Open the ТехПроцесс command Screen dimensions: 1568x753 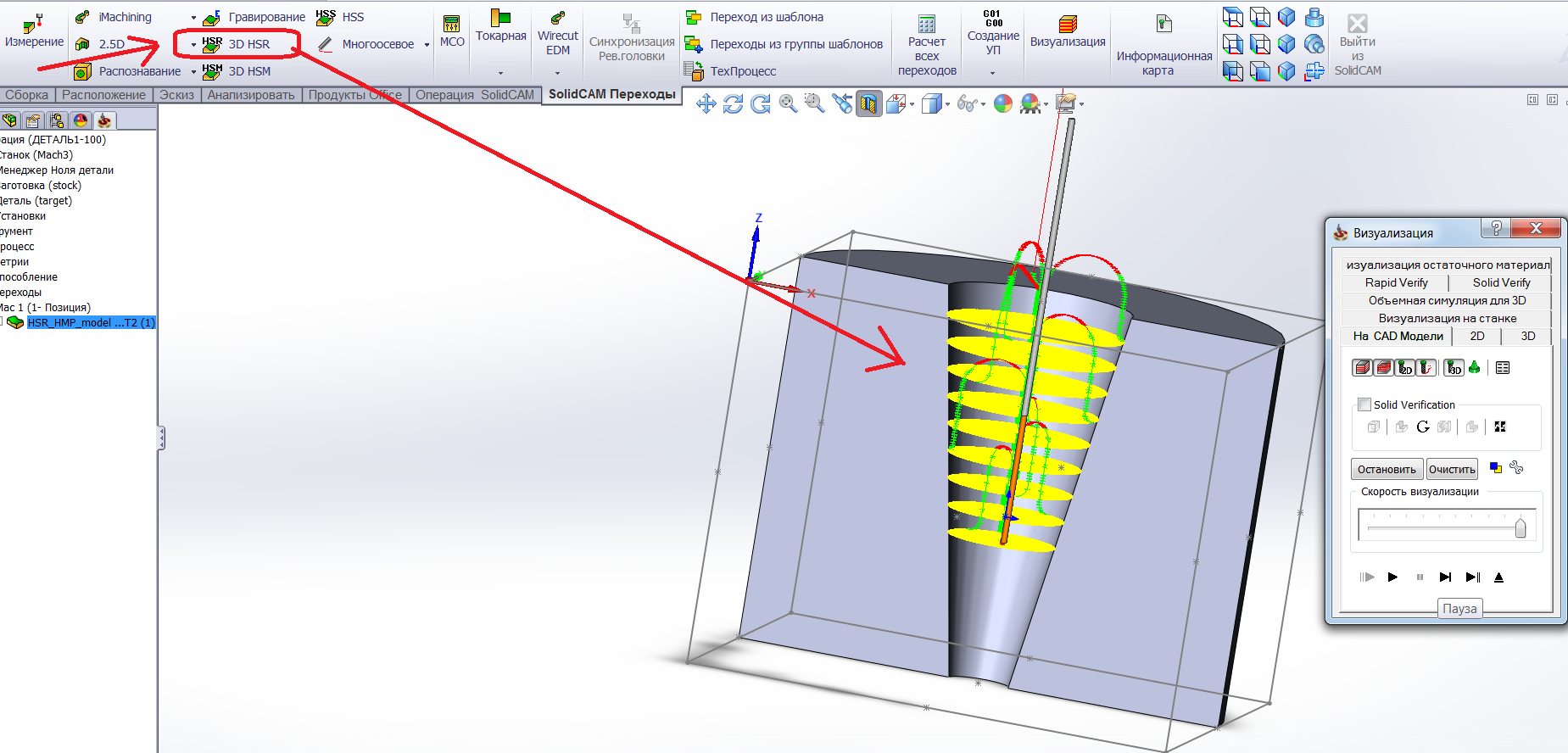[x=731, y=71]
